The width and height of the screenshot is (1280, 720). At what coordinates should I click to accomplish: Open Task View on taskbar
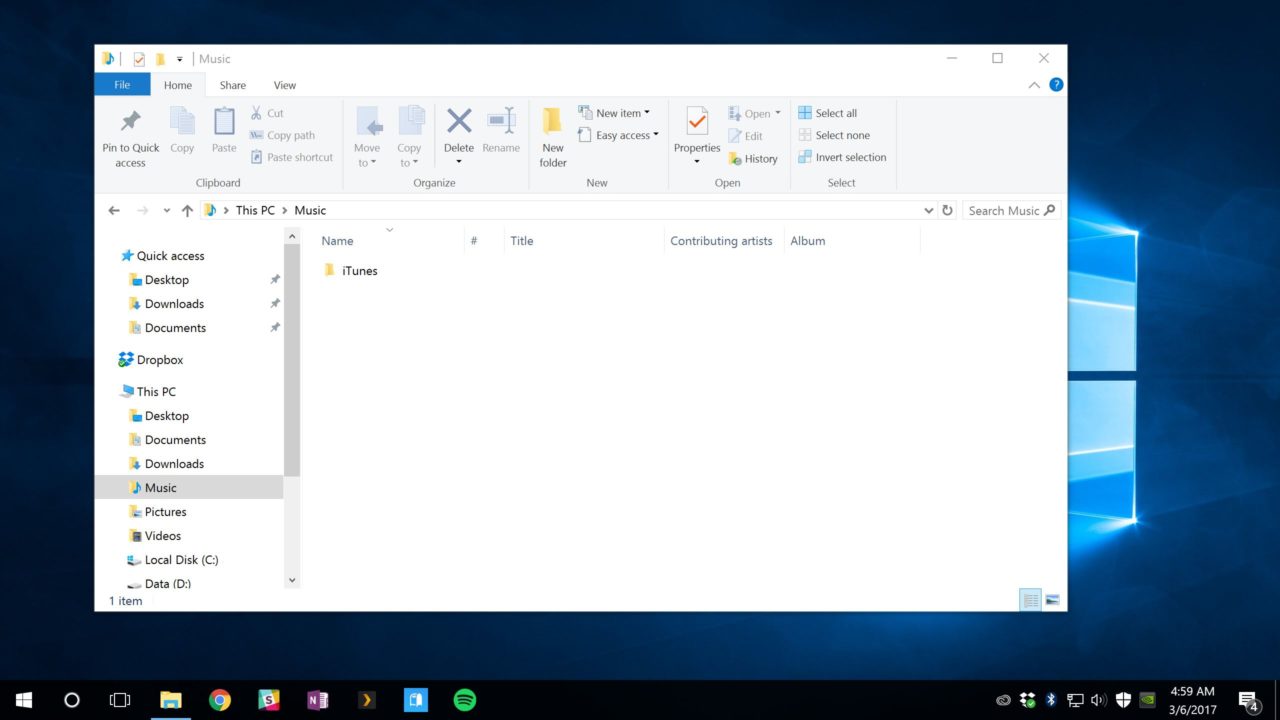120,700
